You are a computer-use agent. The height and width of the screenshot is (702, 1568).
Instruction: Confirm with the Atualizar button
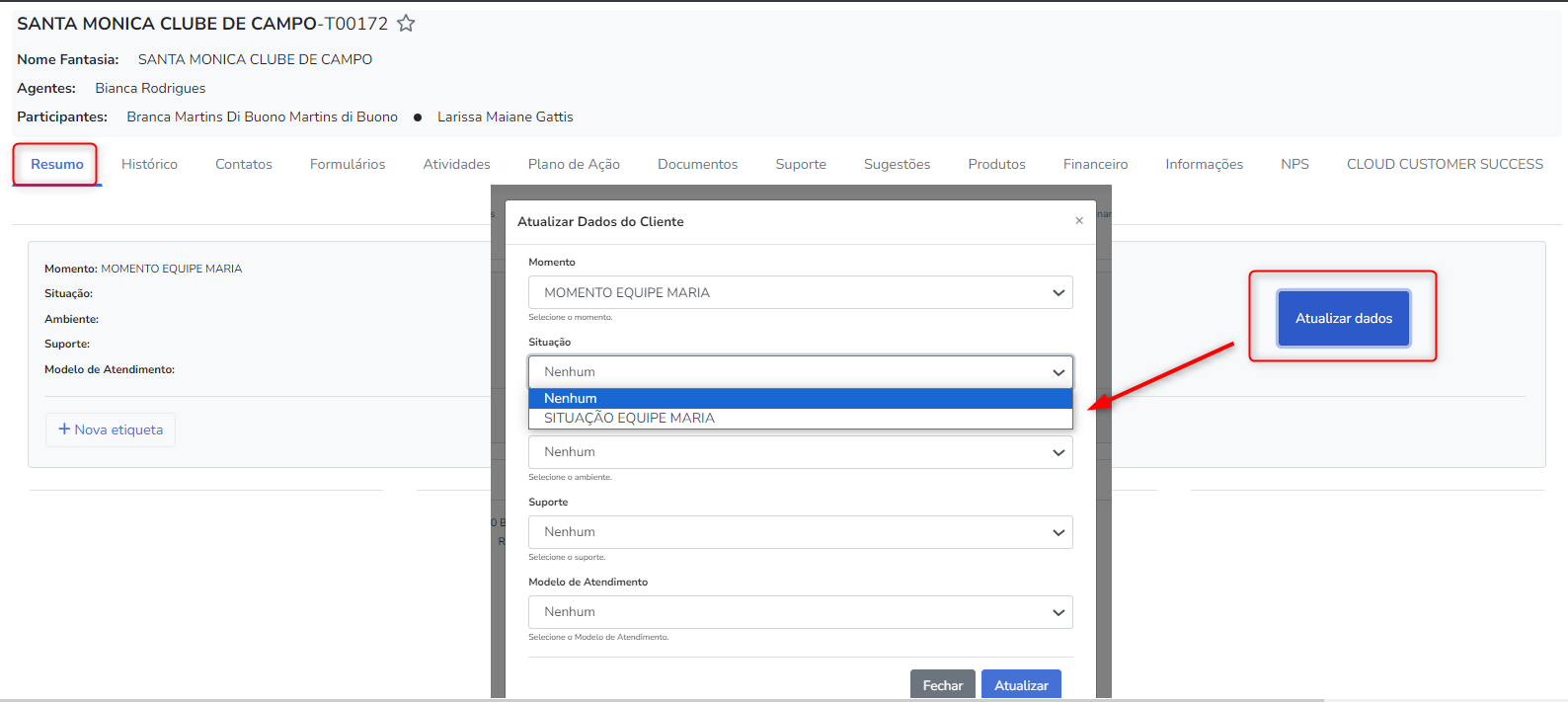(1021, 684)
